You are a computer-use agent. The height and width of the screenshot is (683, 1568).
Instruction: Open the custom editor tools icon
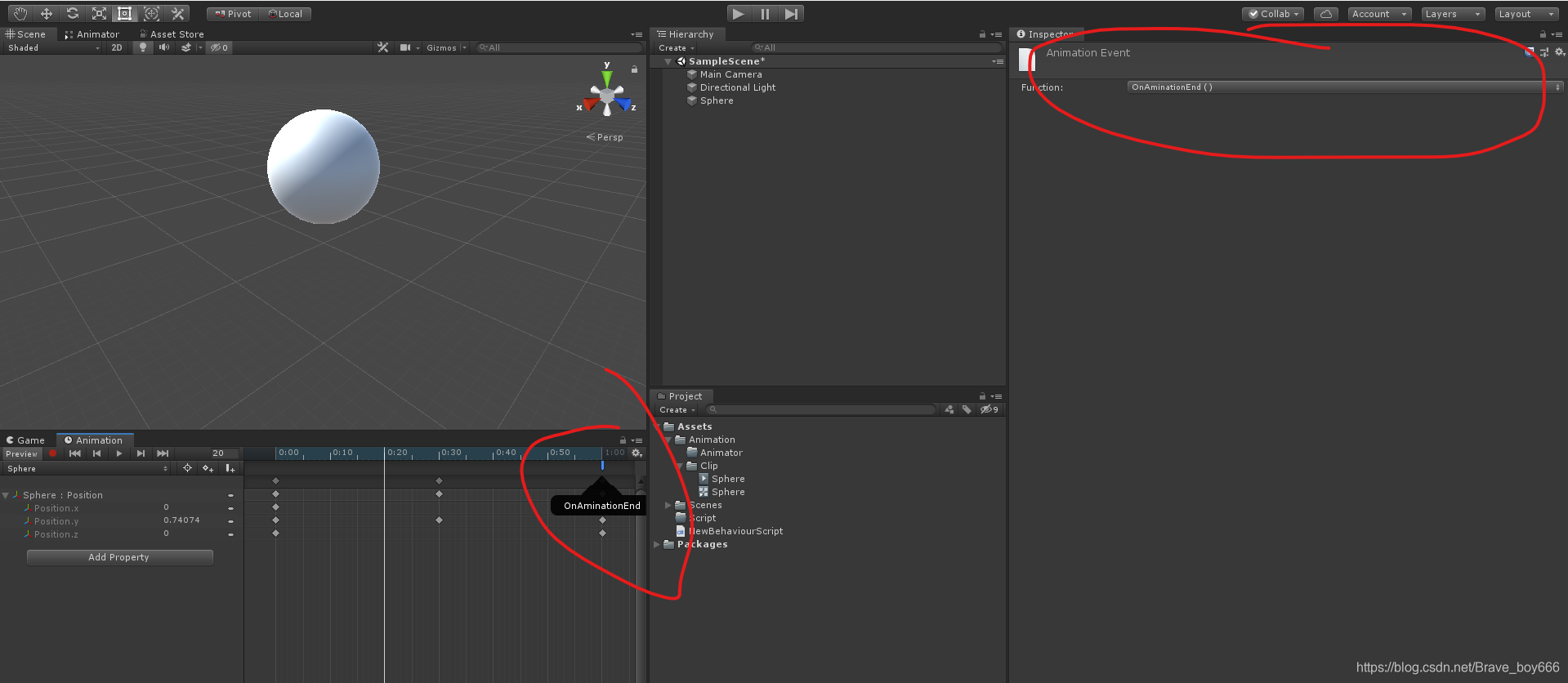(177, 14)
